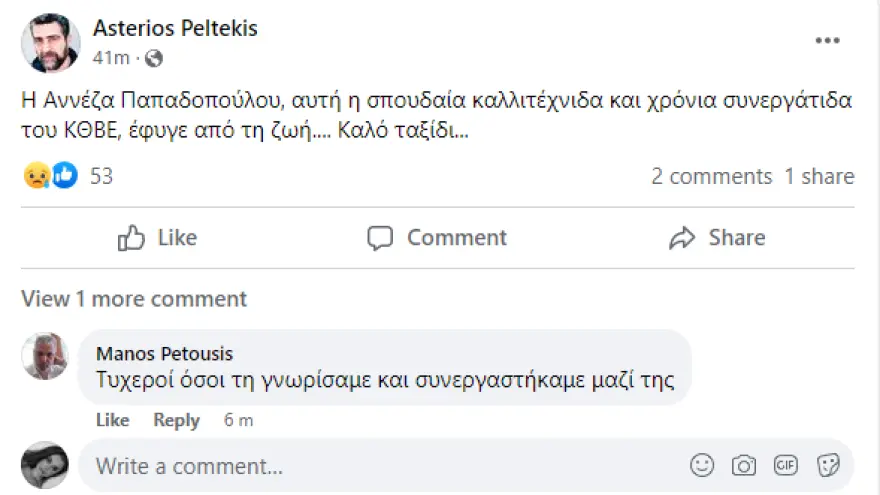Expand View 1 more comment
The width and height of the screenshot is (880, 495).
pyautogui.click(x=134, y=299)
